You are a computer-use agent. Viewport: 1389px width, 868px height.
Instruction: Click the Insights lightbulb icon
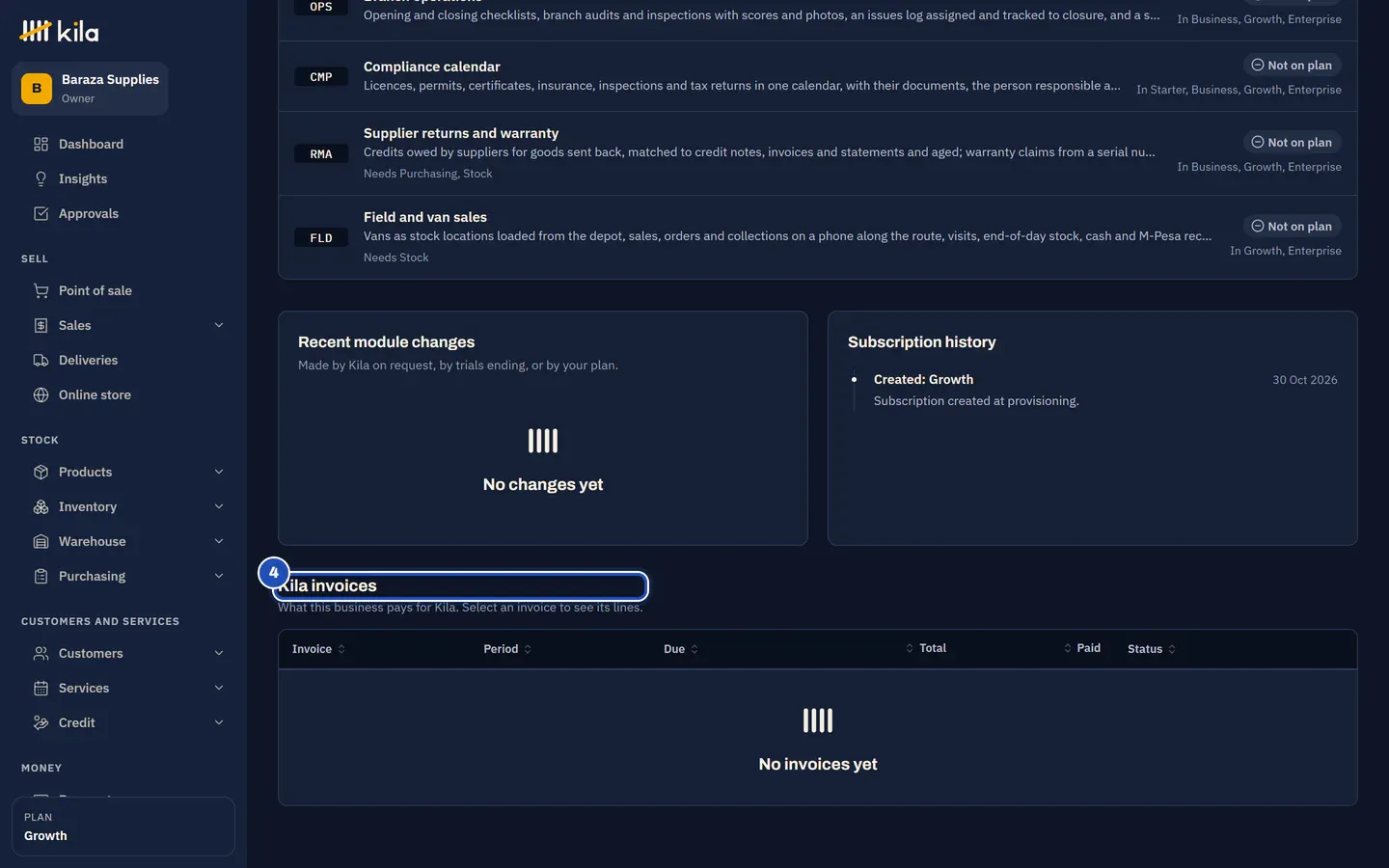(41, 179)
